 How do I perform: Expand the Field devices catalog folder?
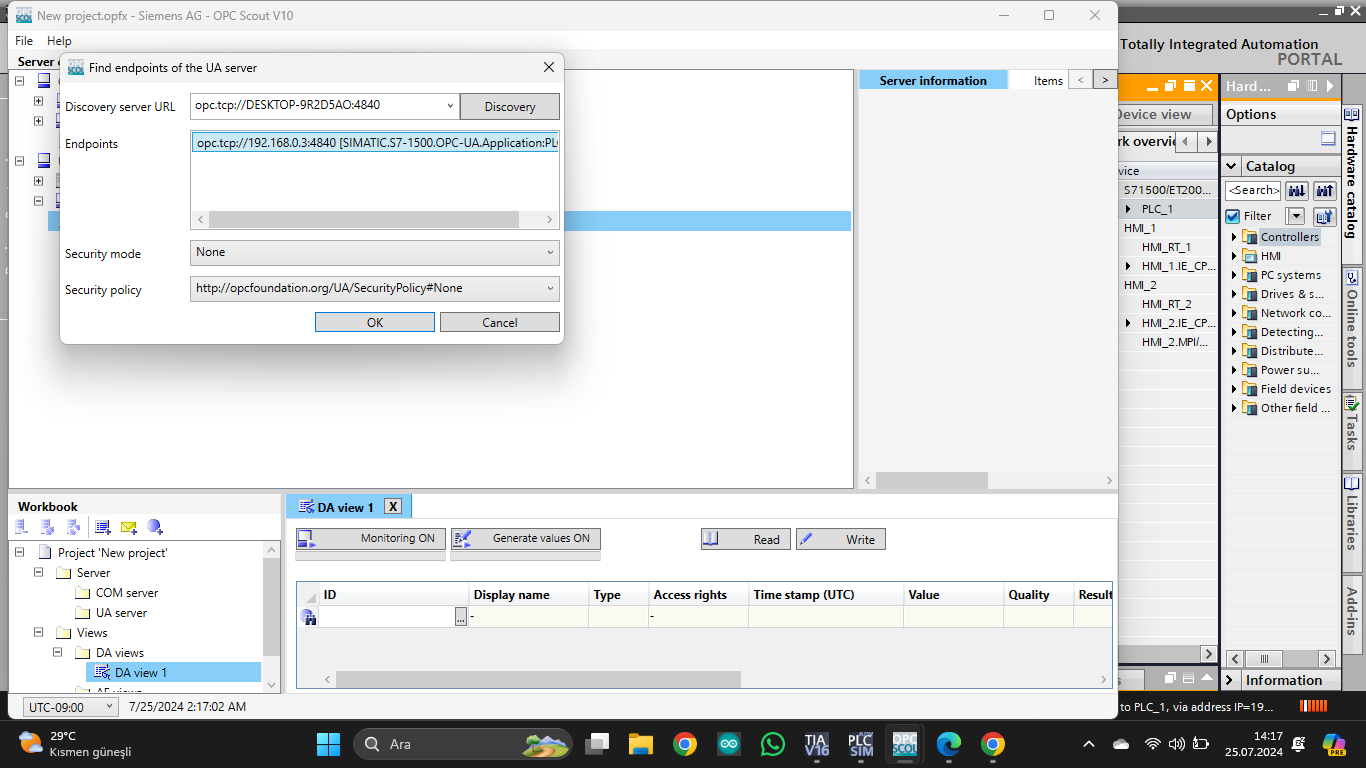[x=1234, y=389]
